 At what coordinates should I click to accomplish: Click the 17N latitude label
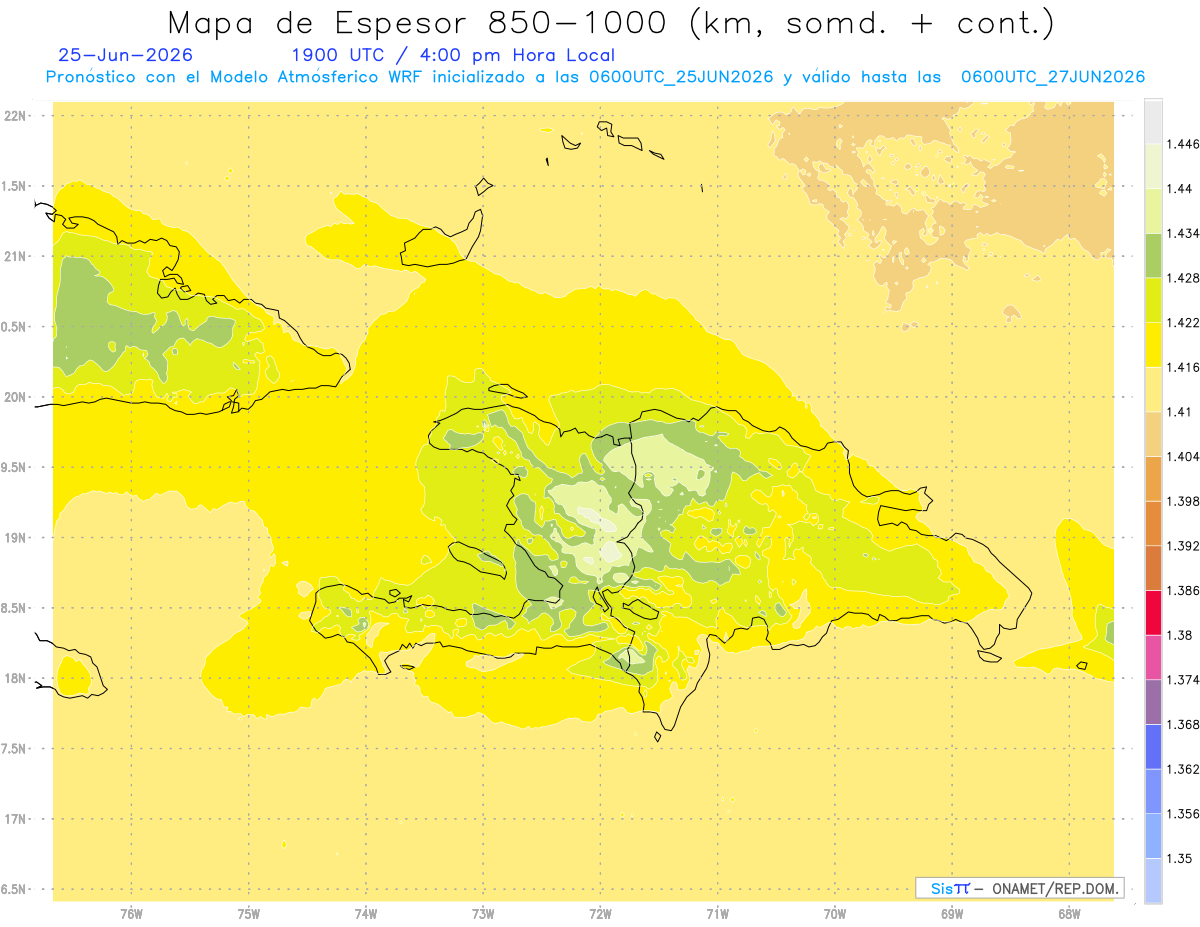click(x=14, y=819)
